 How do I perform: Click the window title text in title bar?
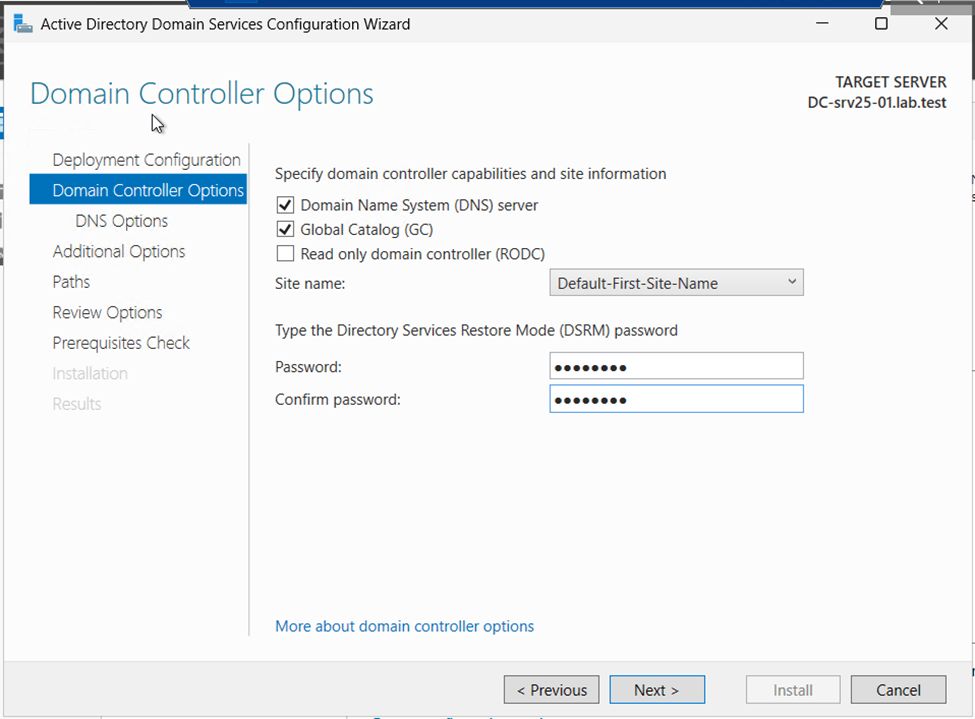225,24
